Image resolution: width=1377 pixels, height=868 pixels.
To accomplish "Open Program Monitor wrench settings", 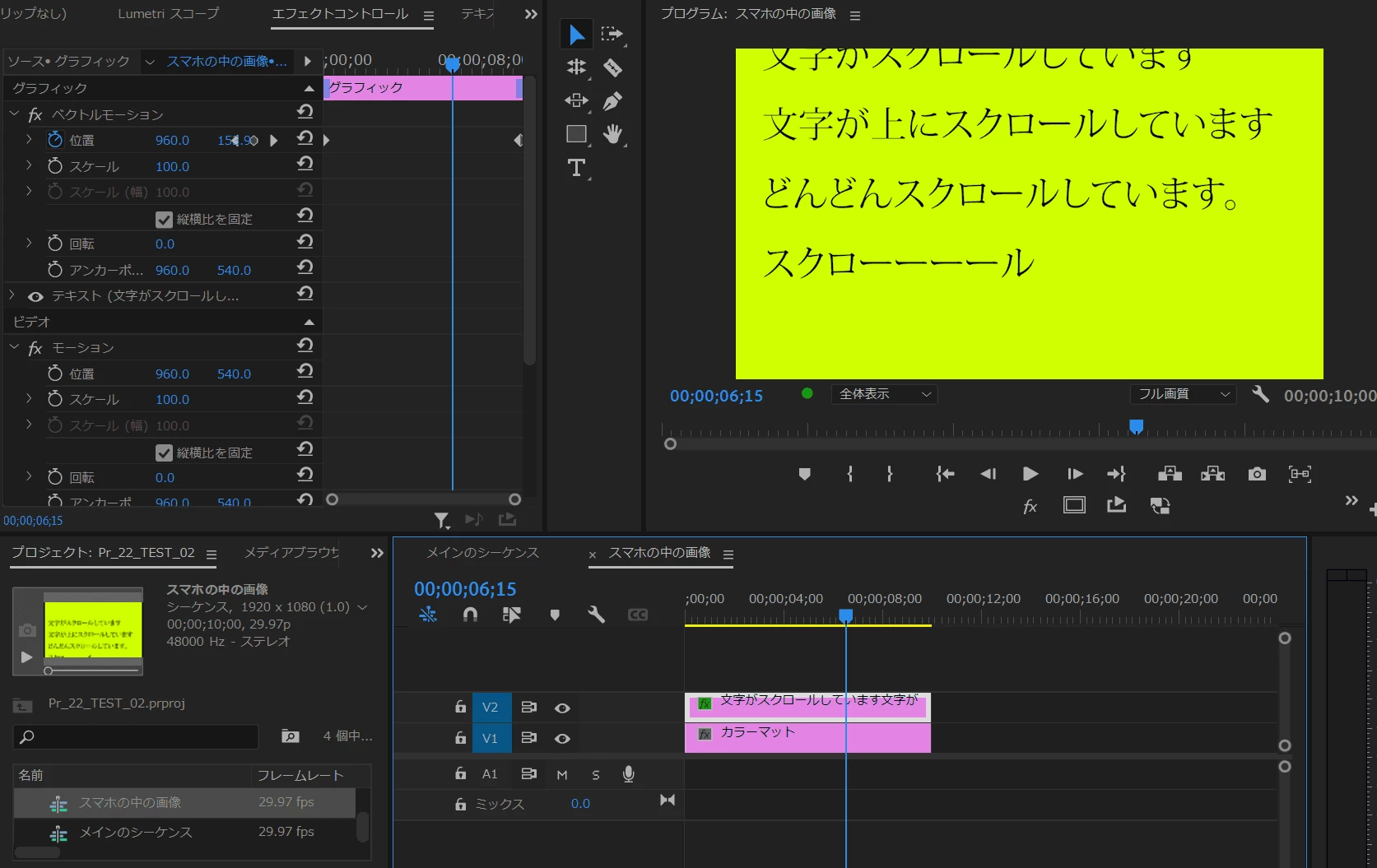I will click(1260, 394).
